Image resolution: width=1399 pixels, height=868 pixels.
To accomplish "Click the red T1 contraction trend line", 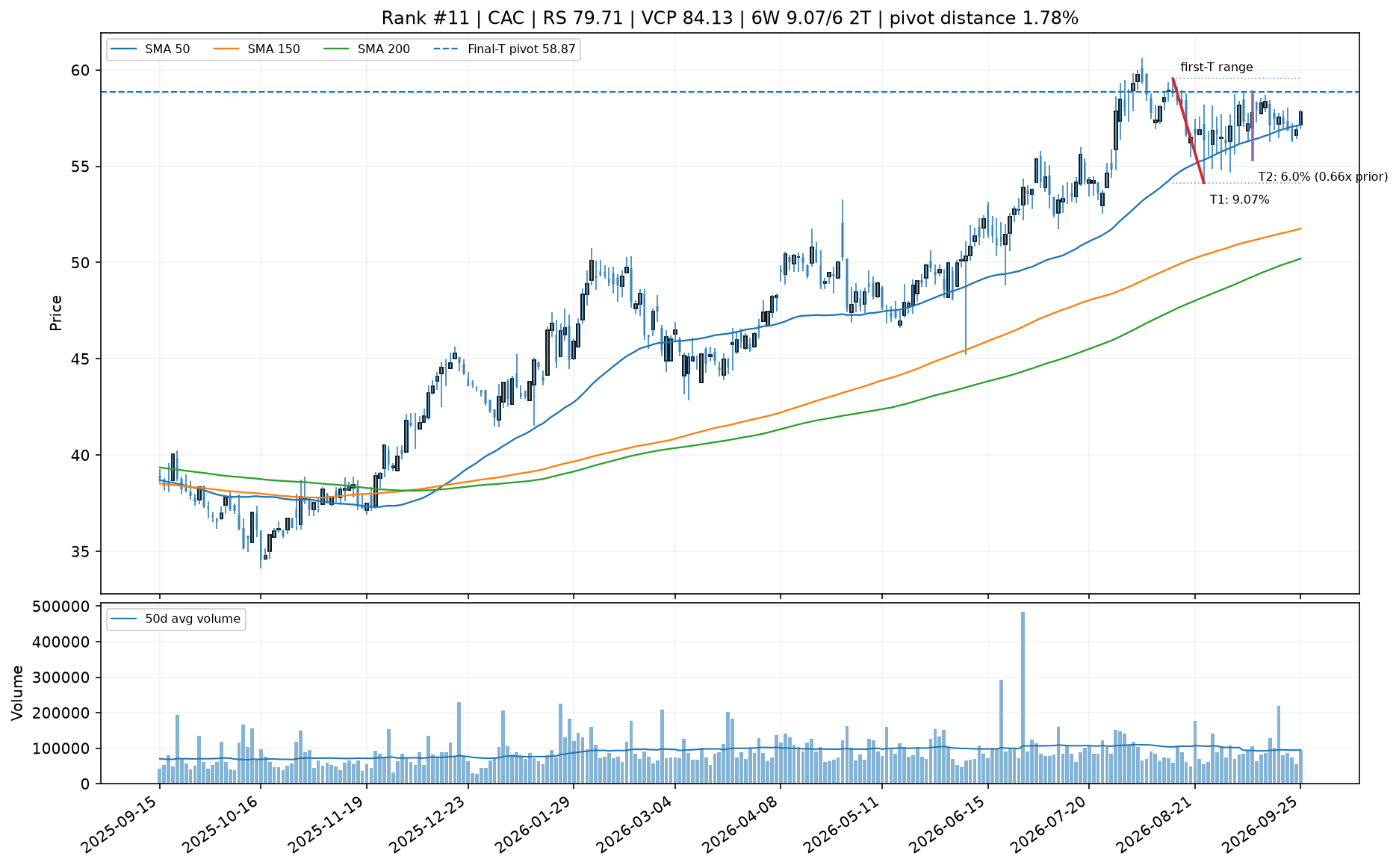I will click(1188, 130).
